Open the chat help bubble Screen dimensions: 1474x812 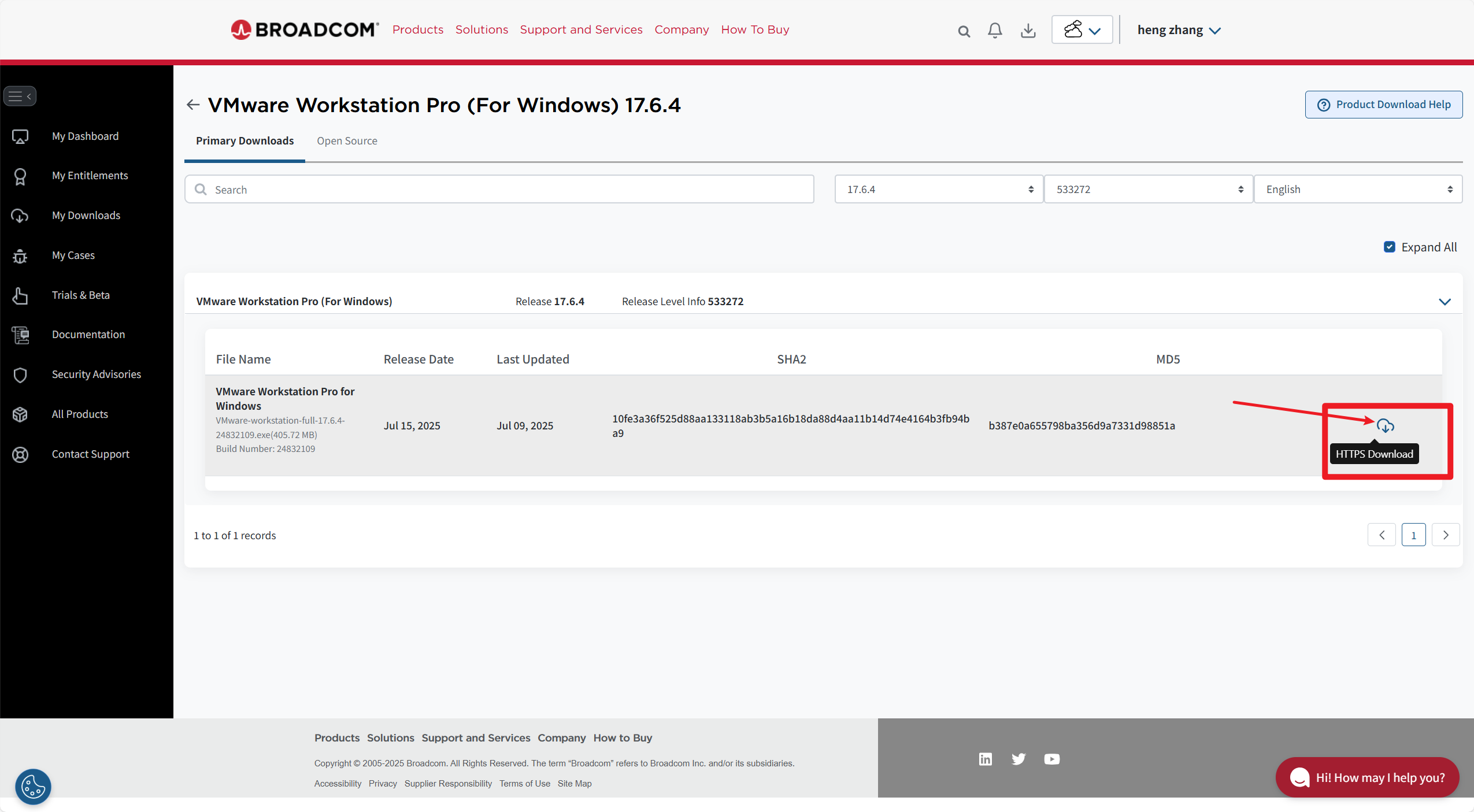coord(1367,777)
